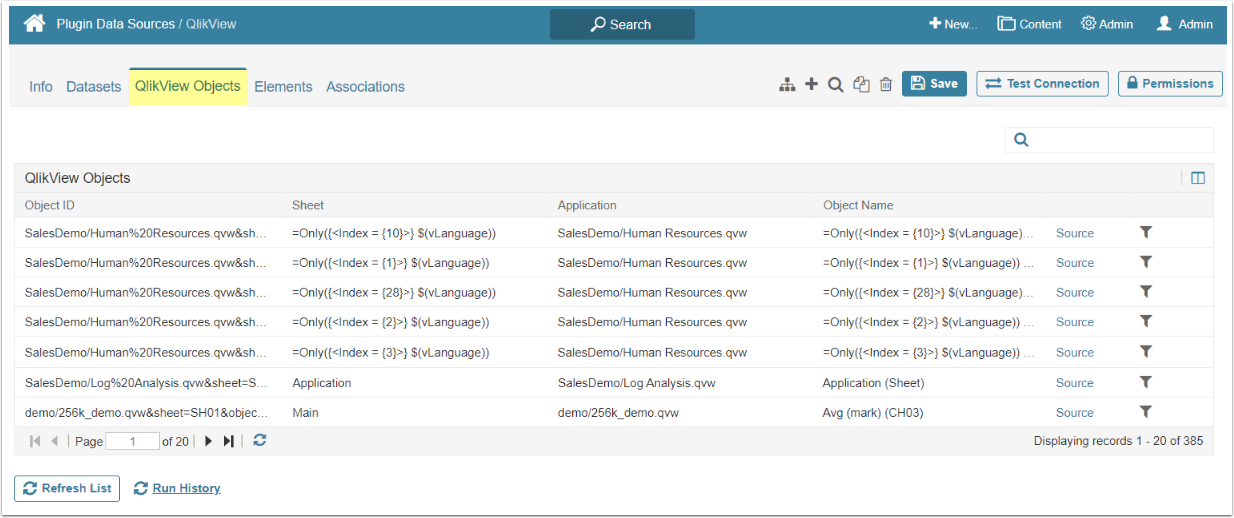1234x518 pixels.
Task: Switch to the Associations tab
Action: pos(365,87)
